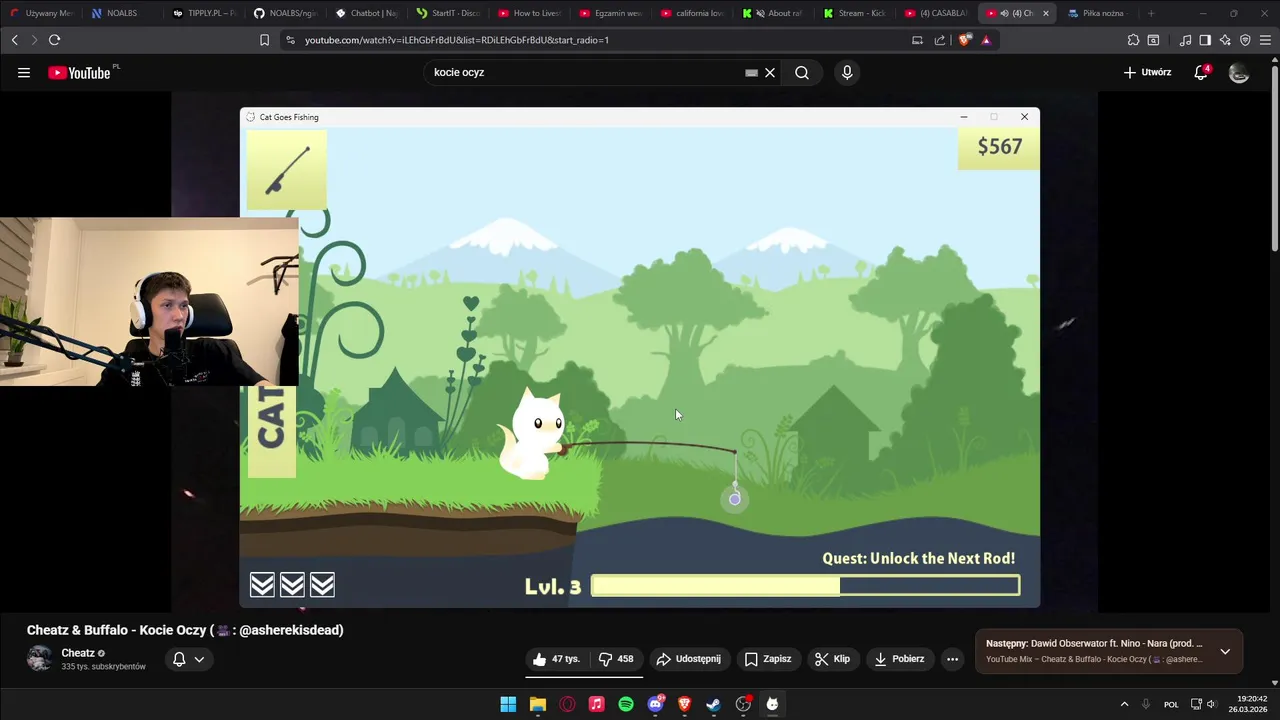Open File Explorer from taskbar
This screenshot has width=1280, height=720.
click(537, 704)
